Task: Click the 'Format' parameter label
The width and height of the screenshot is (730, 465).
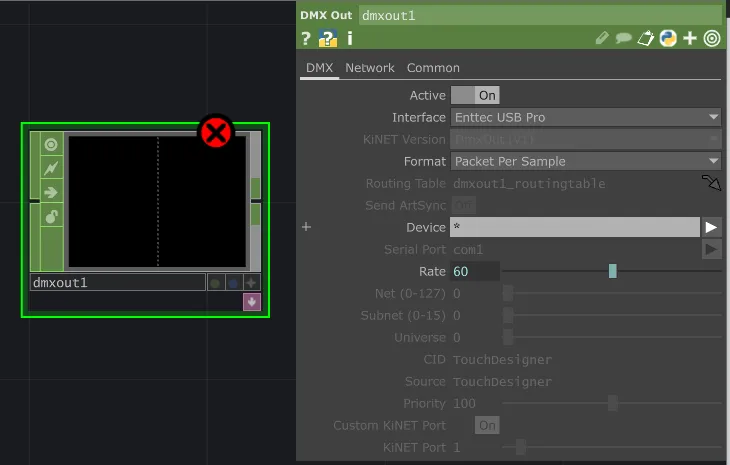Action: point(425,162)
